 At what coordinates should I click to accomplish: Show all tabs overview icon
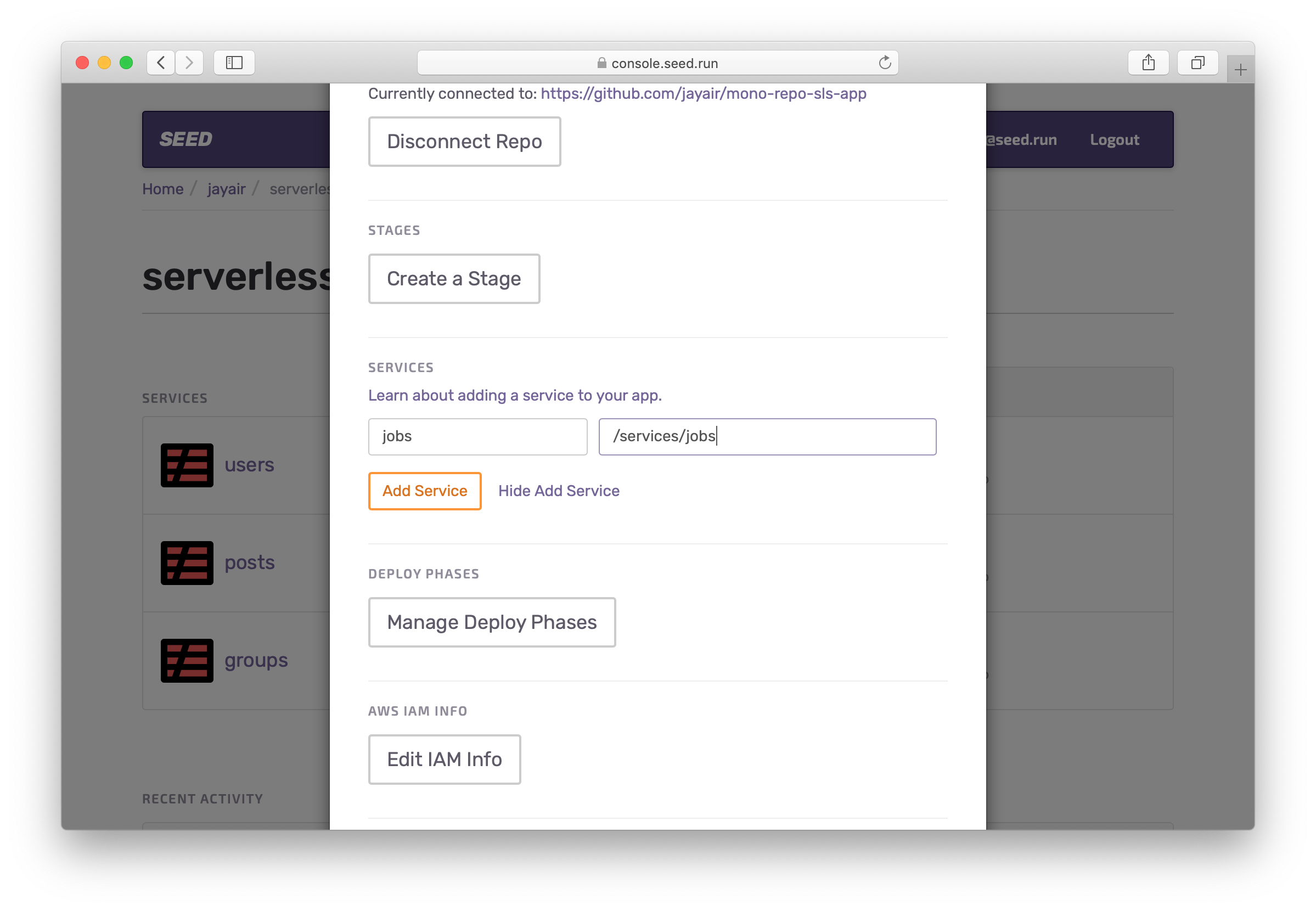[x=1197, y=63]
